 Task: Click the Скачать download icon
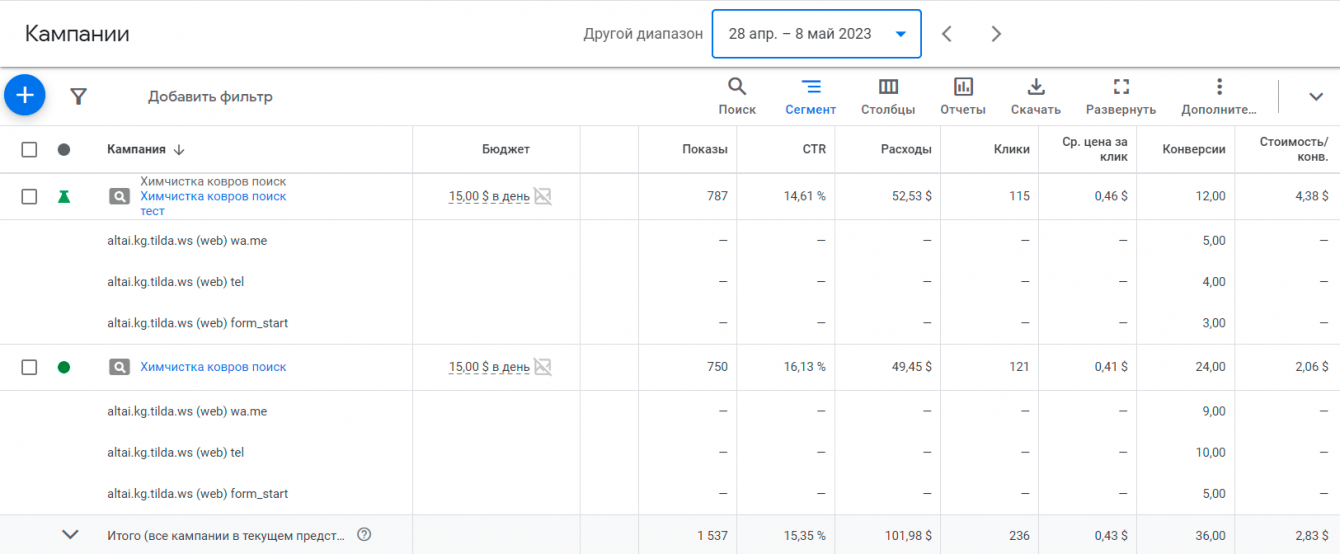1036,96
